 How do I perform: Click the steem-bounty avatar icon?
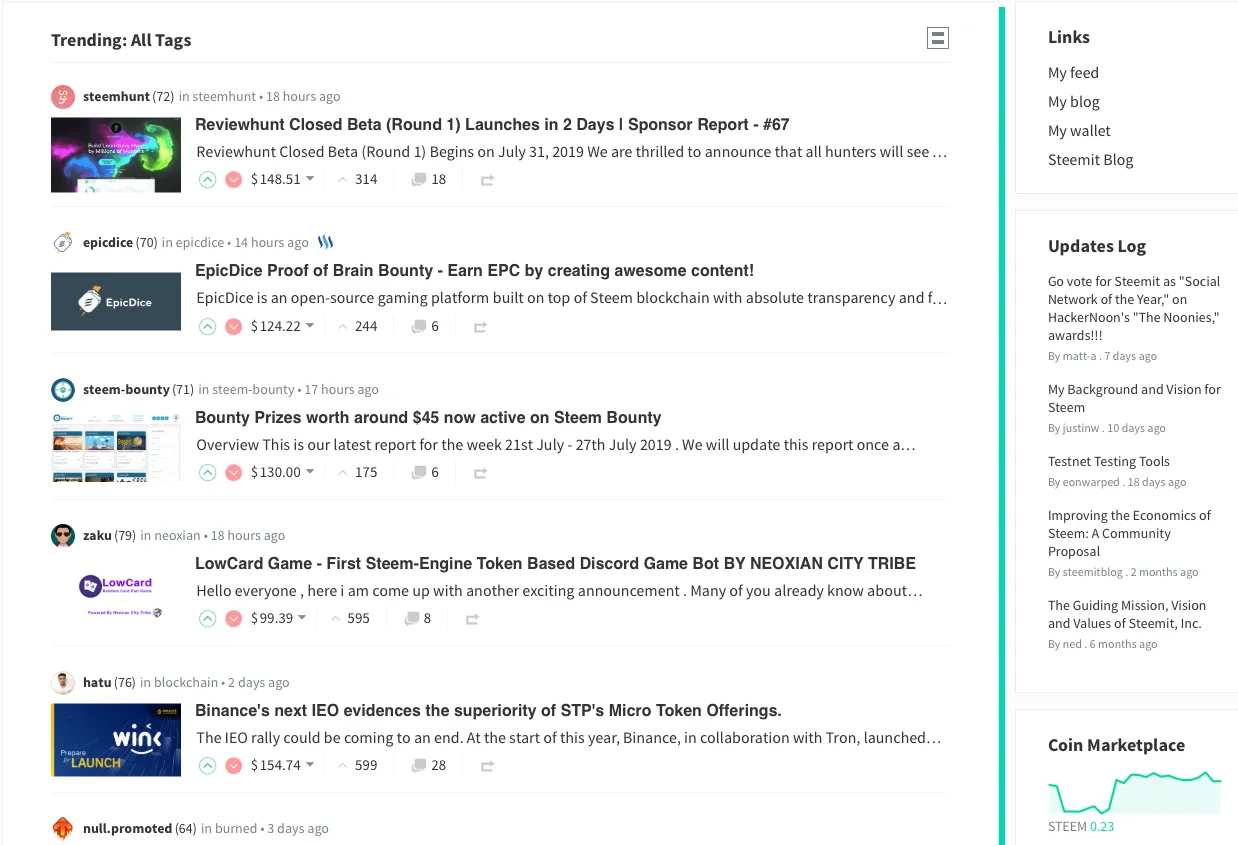63,389
